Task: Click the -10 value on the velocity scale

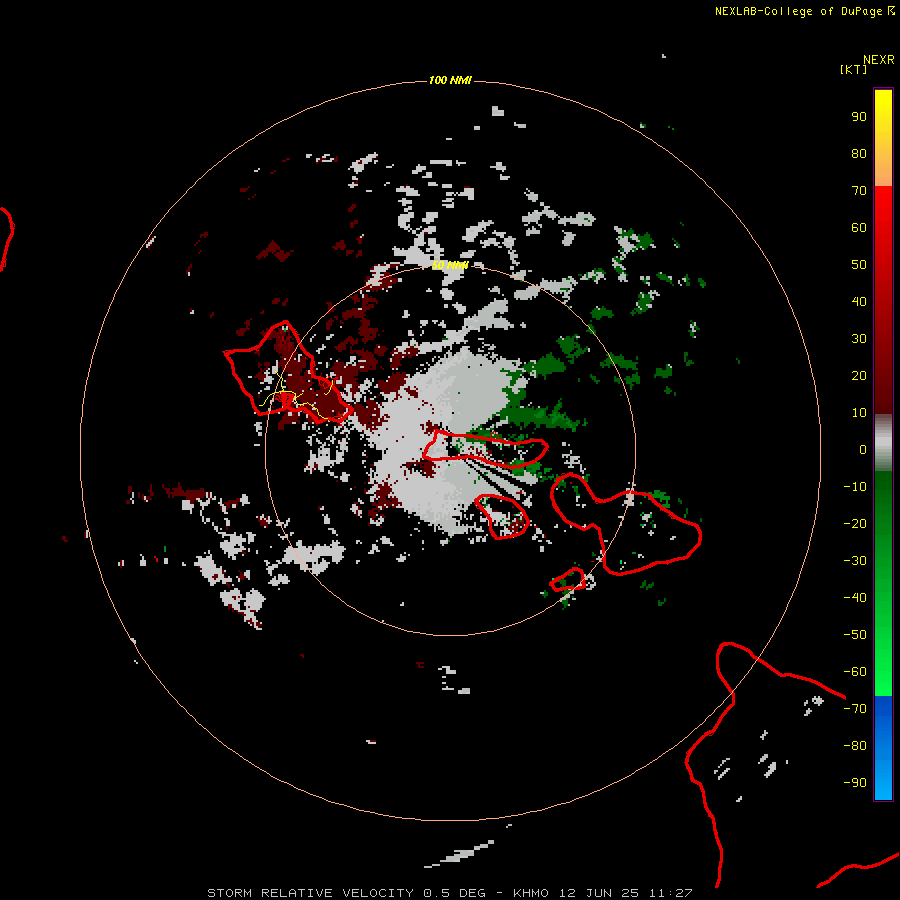Action: 855,487
